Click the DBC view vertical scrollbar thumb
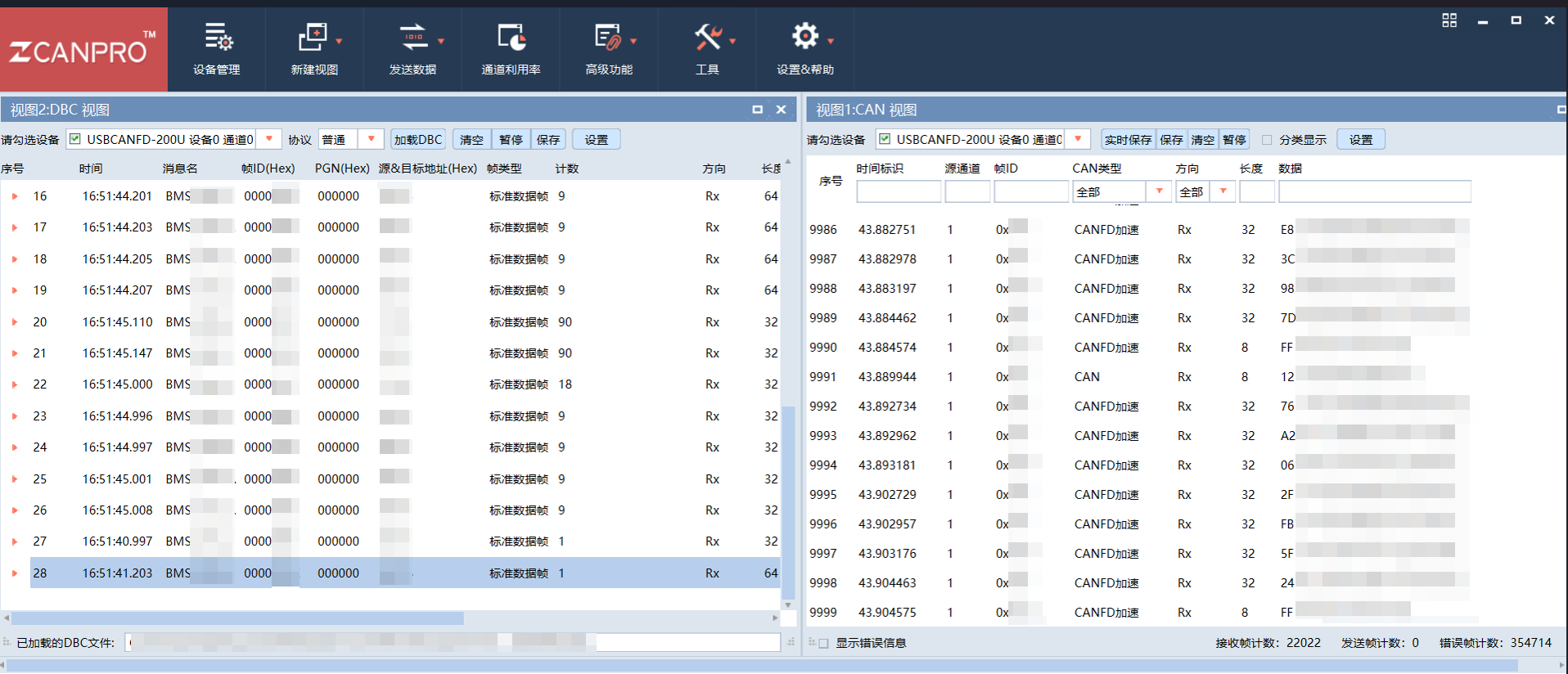Image resolution: width=1568 pixels, height=674 pixels. pos(788,502)
